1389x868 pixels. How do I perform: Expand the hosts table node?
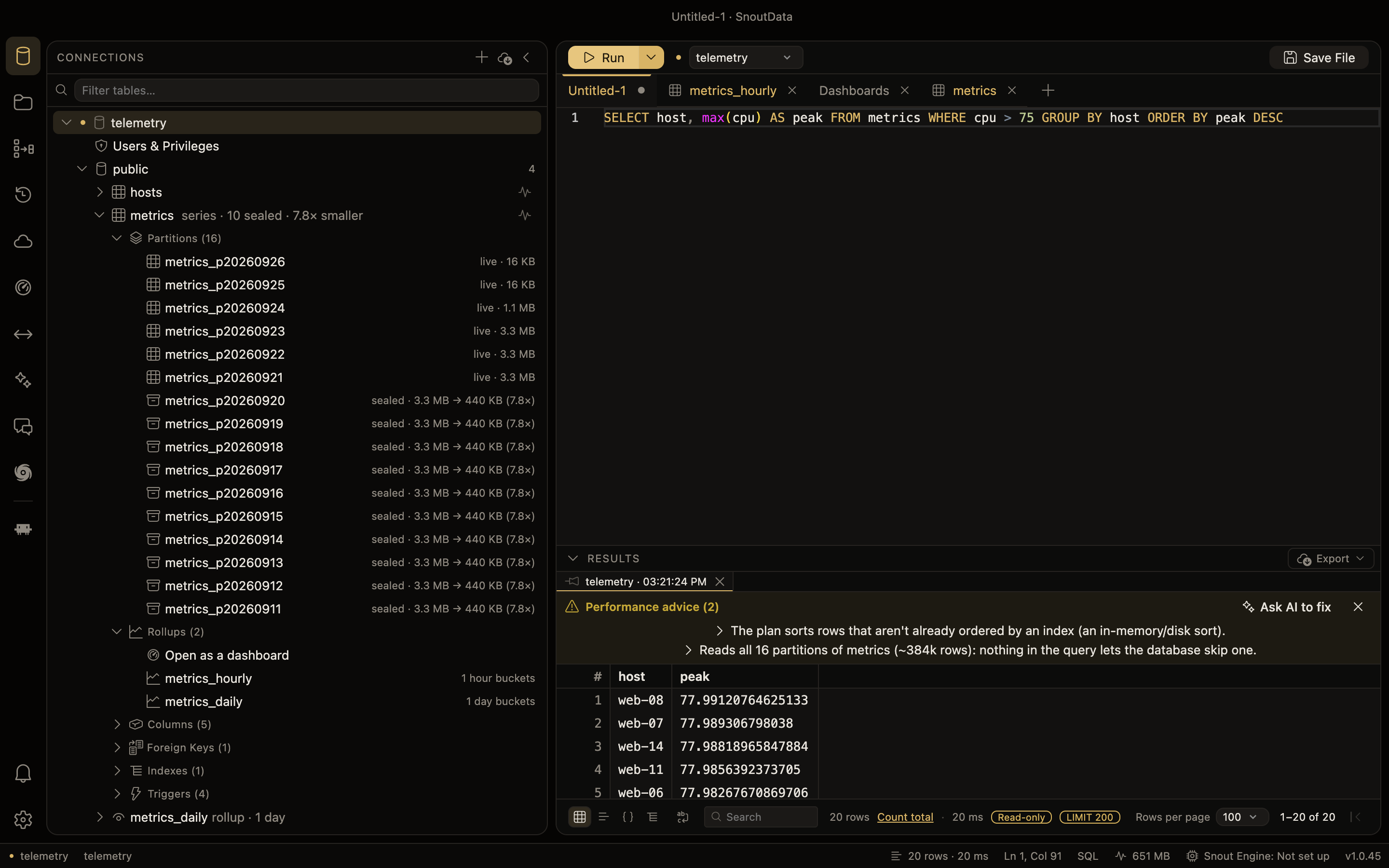tap(100, 192)
